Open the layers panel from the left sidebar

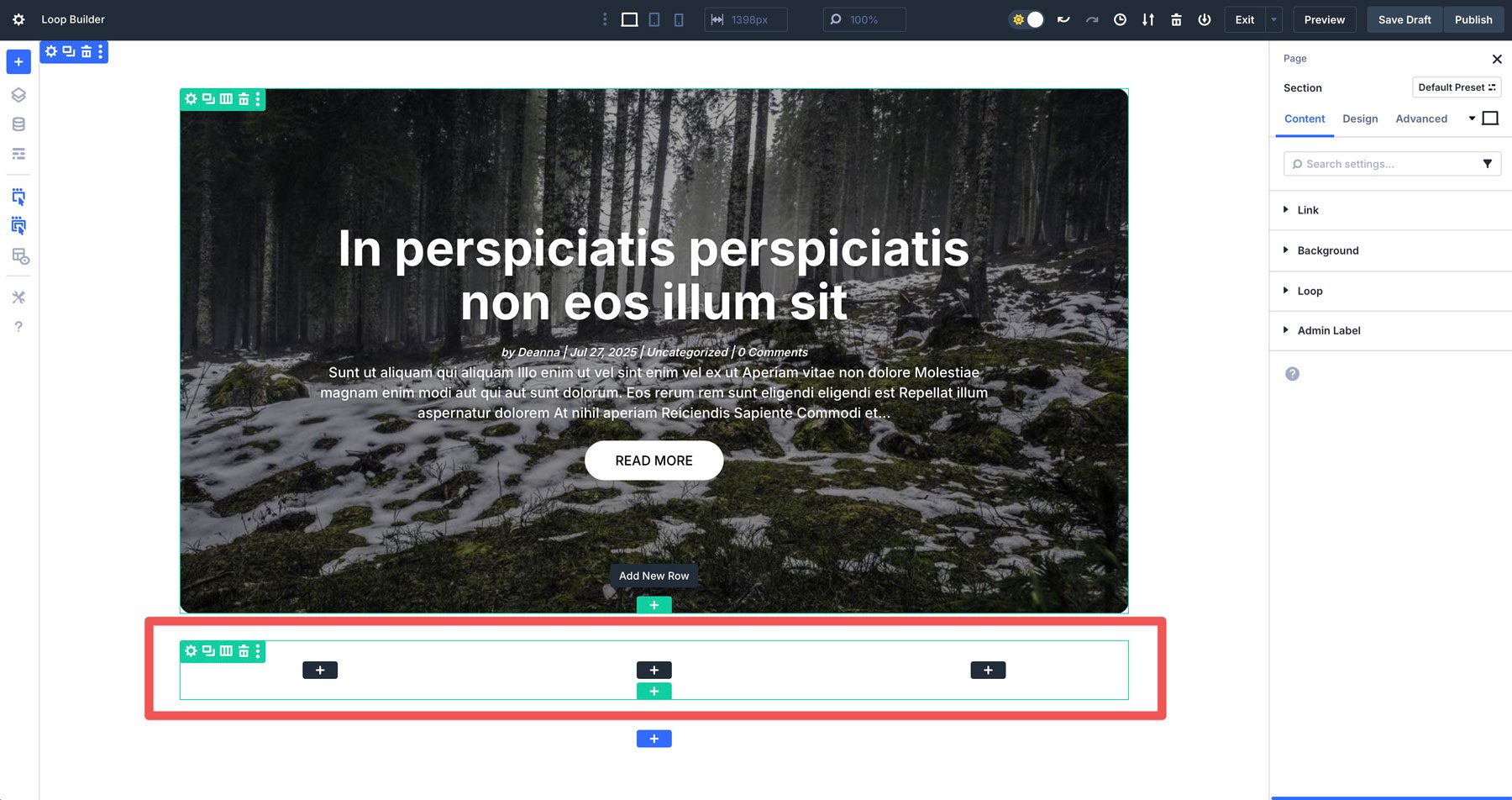(x=18, y=95)
